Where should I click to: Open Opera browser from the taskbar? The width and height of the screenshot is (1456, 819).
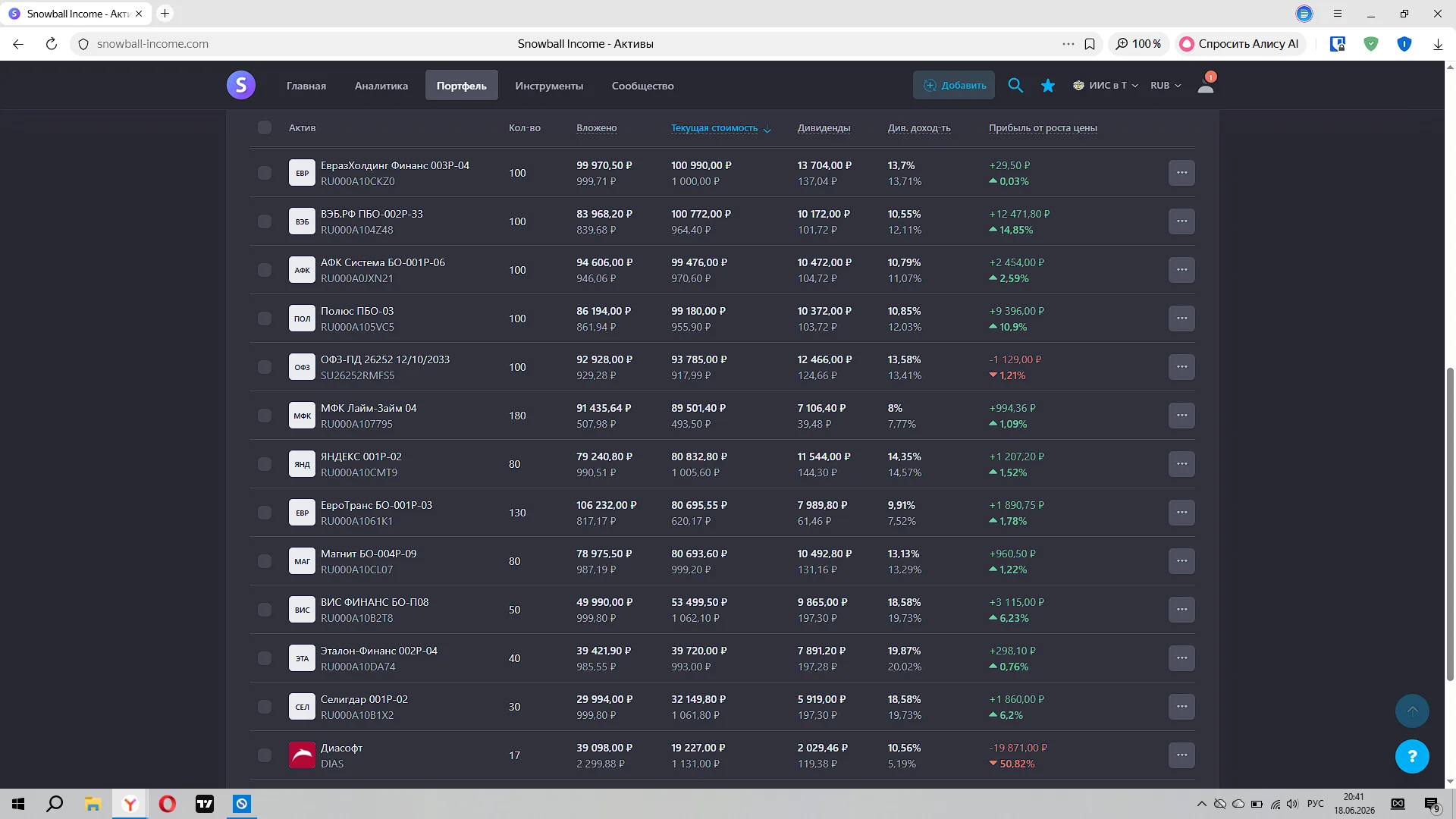[x=168, y=804]
